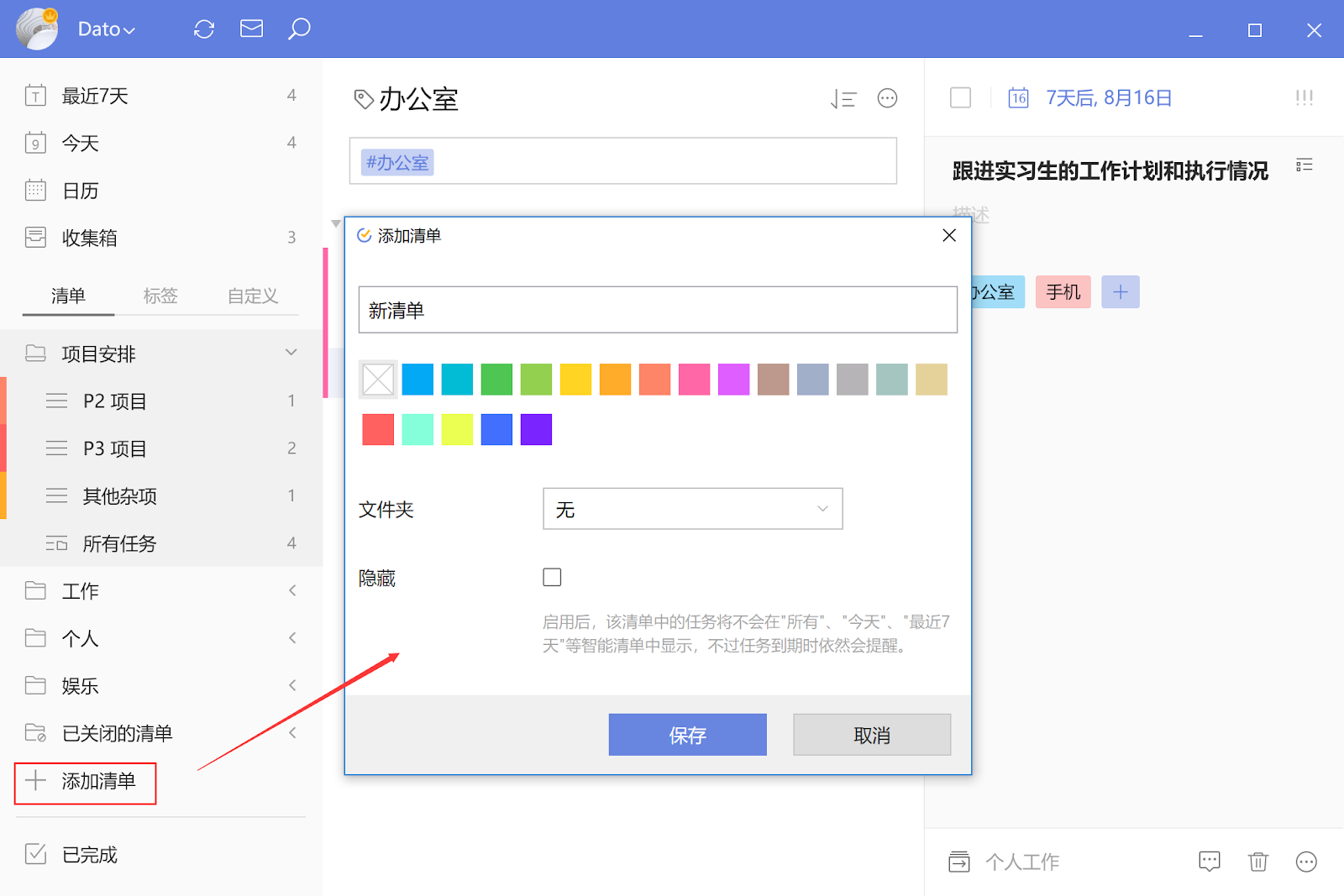
Task: Click the task title 跟进实习生的工作计划和执行情况
Action: pos(1110,170)
